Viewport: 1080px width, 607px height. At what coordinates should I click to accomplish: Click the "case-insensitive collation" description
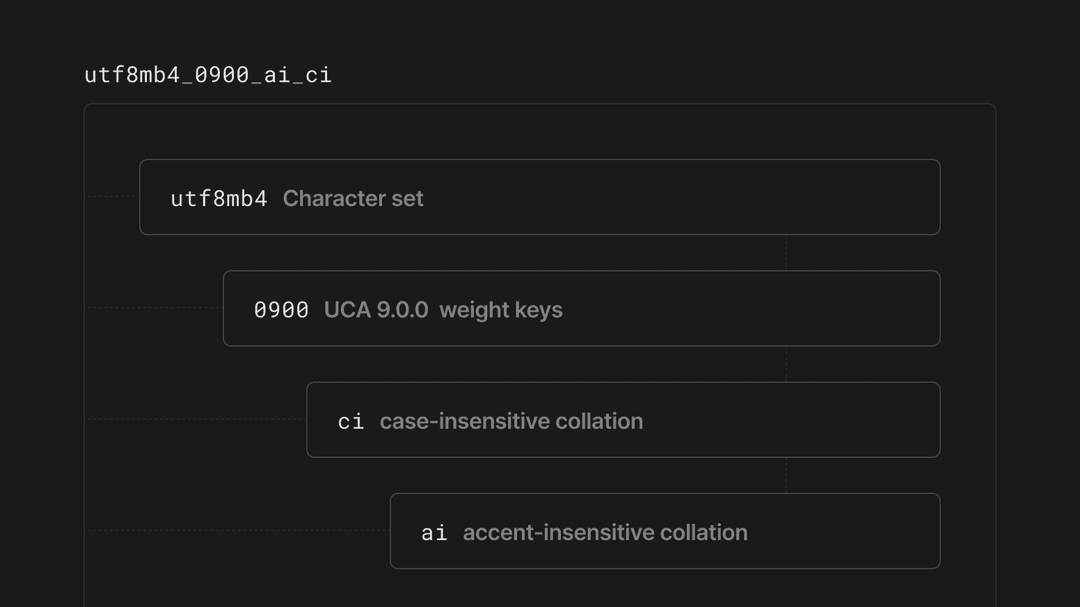[x=511, y=421]
